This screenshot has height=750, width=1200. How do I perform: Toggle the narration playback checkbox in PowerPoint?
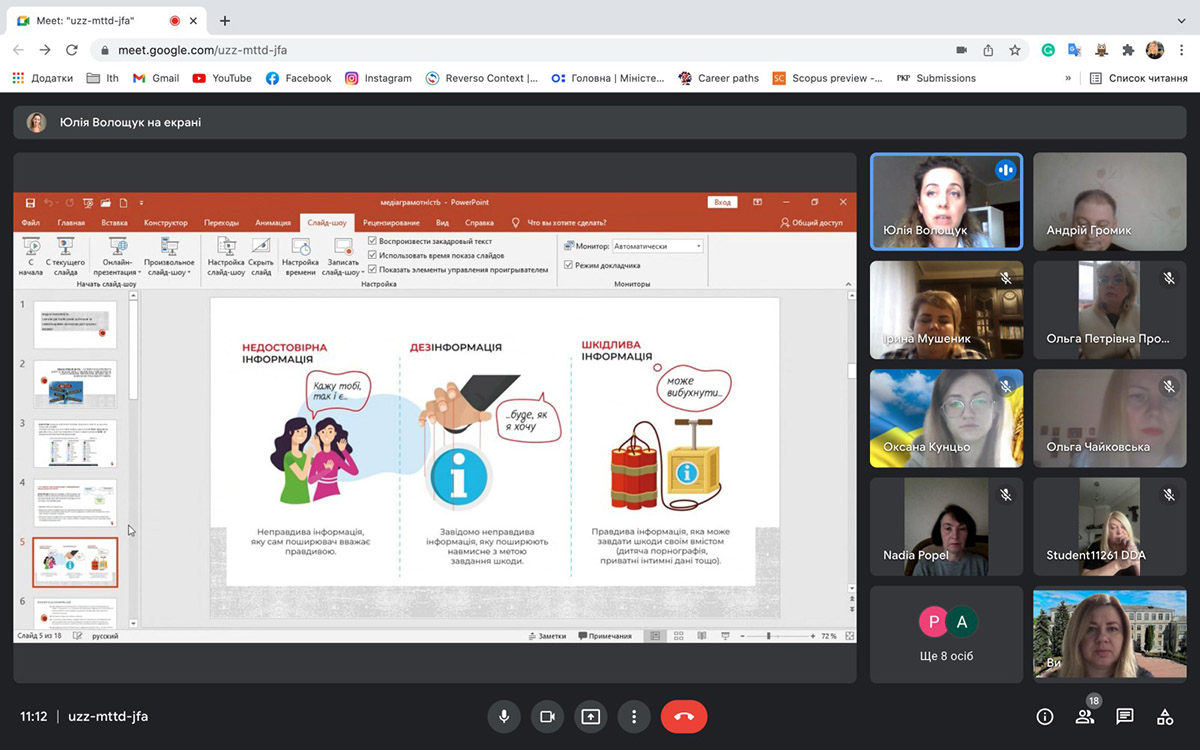click(x=373, y=241)
